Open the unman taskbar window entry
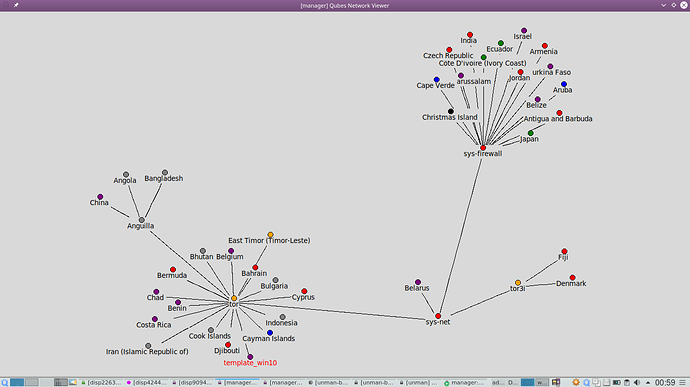The width and height of the screenshot is (690, 387). (419, 383)
